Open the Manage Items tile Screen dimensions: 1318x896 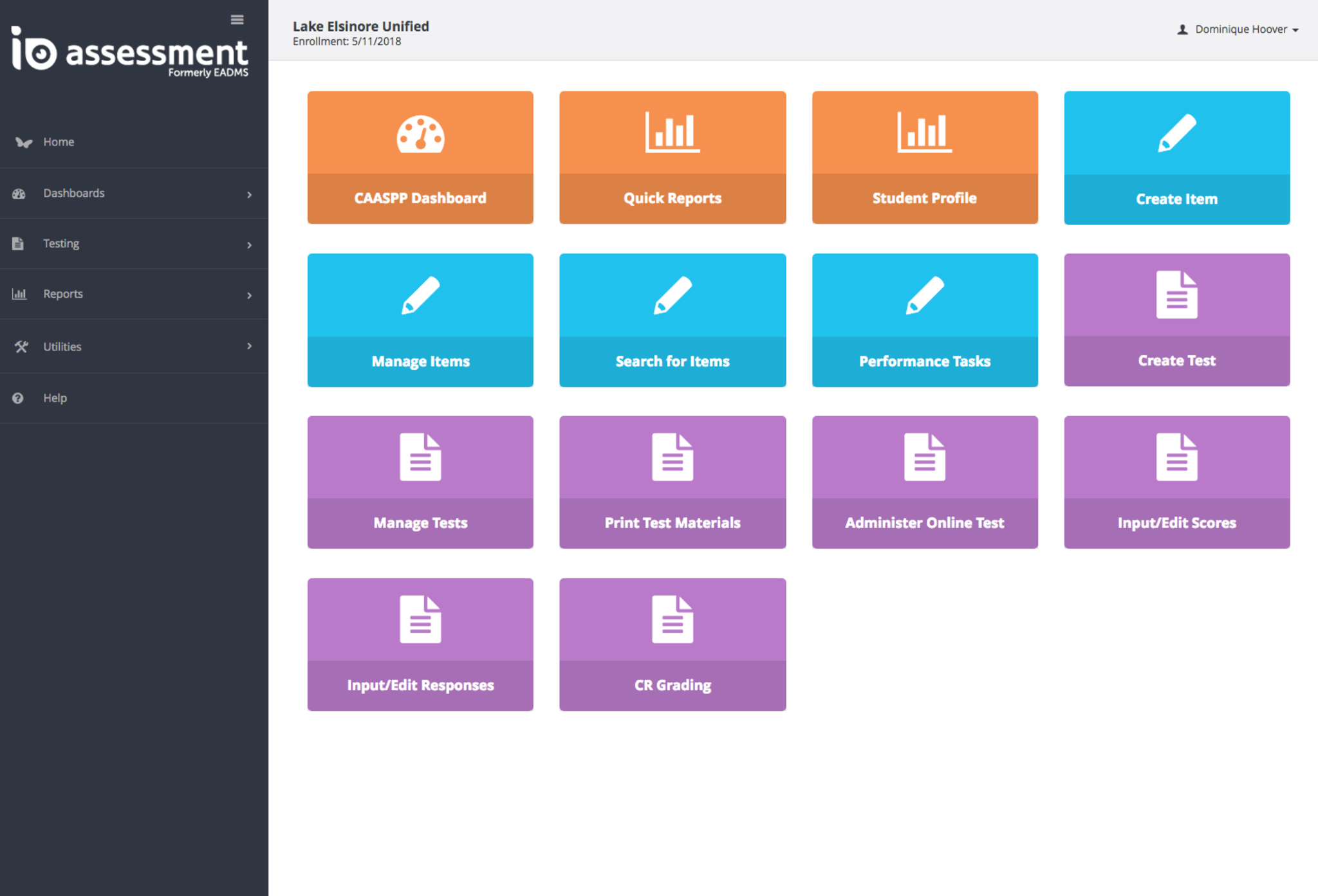point(420,320)
